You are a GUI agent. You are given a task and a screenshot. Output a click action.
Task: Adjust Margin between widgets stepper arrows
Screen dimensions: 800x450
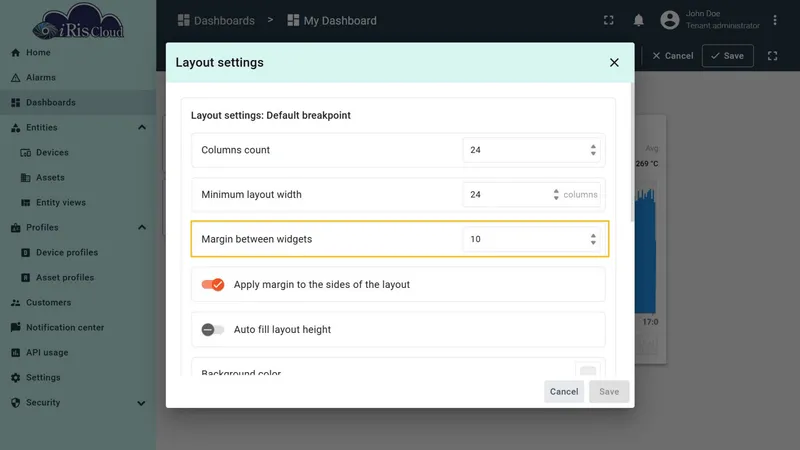593,239
